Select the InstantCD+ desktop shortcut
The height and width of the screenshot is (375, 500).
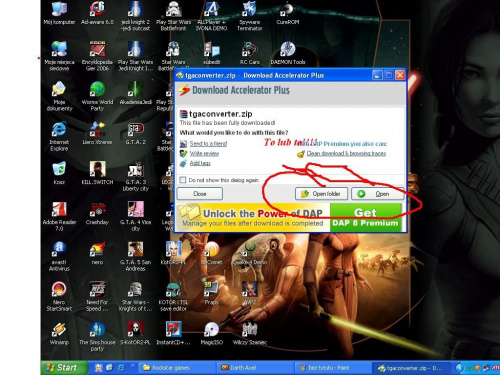pos(173,333)
